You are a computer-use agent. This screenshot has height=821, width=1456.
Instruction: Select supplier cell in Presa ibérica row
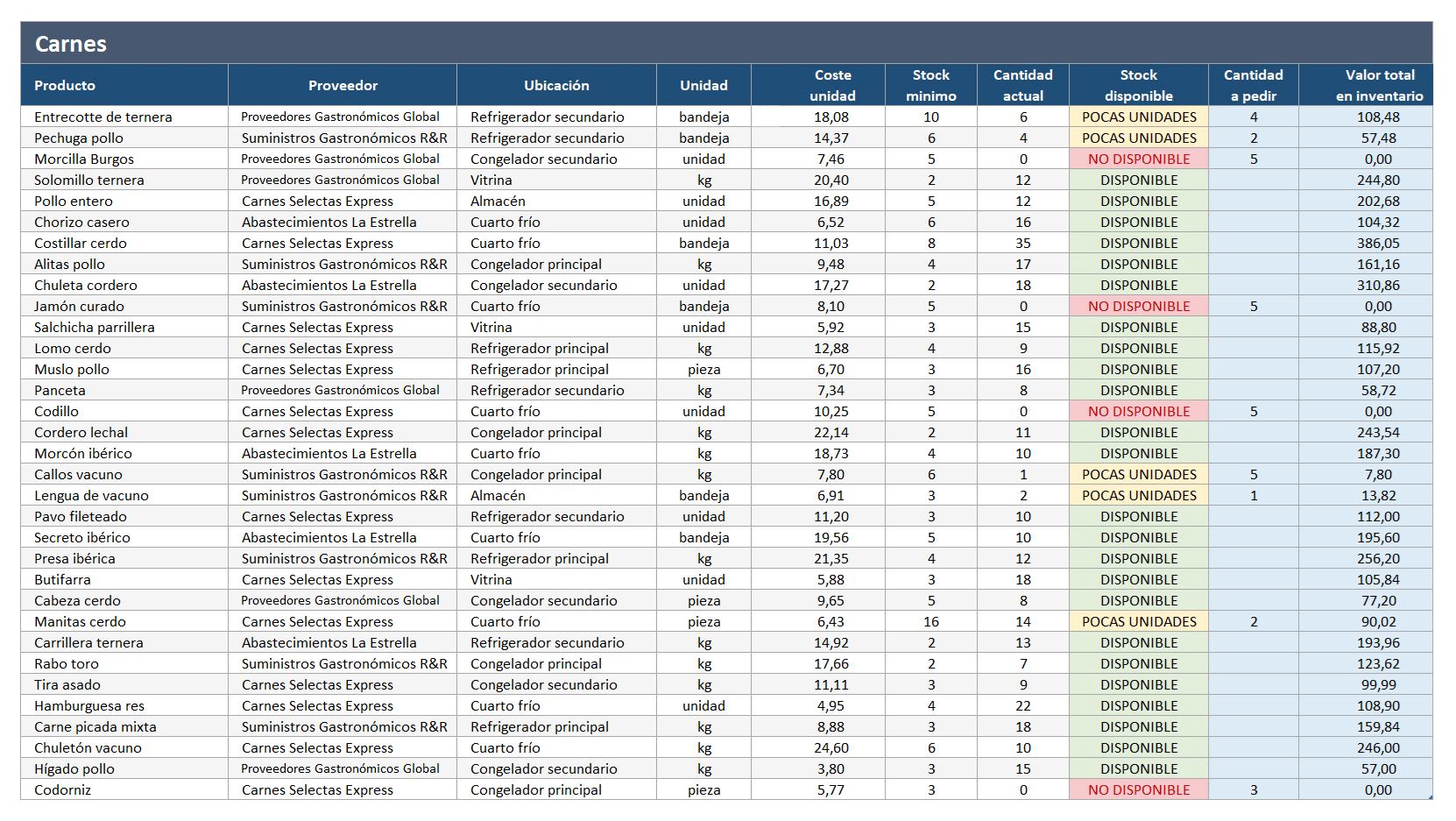coord(343,558)
